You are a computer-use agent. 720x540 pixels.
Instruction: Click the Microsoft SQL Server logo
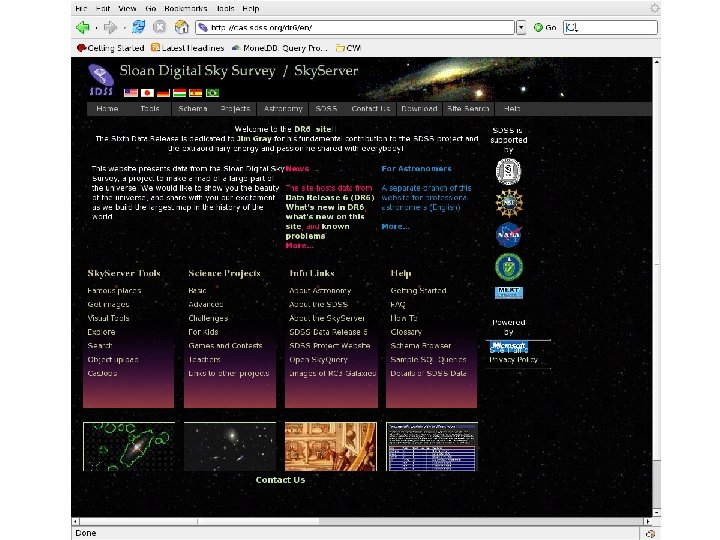pyautogui.click(x=509, y=347)
